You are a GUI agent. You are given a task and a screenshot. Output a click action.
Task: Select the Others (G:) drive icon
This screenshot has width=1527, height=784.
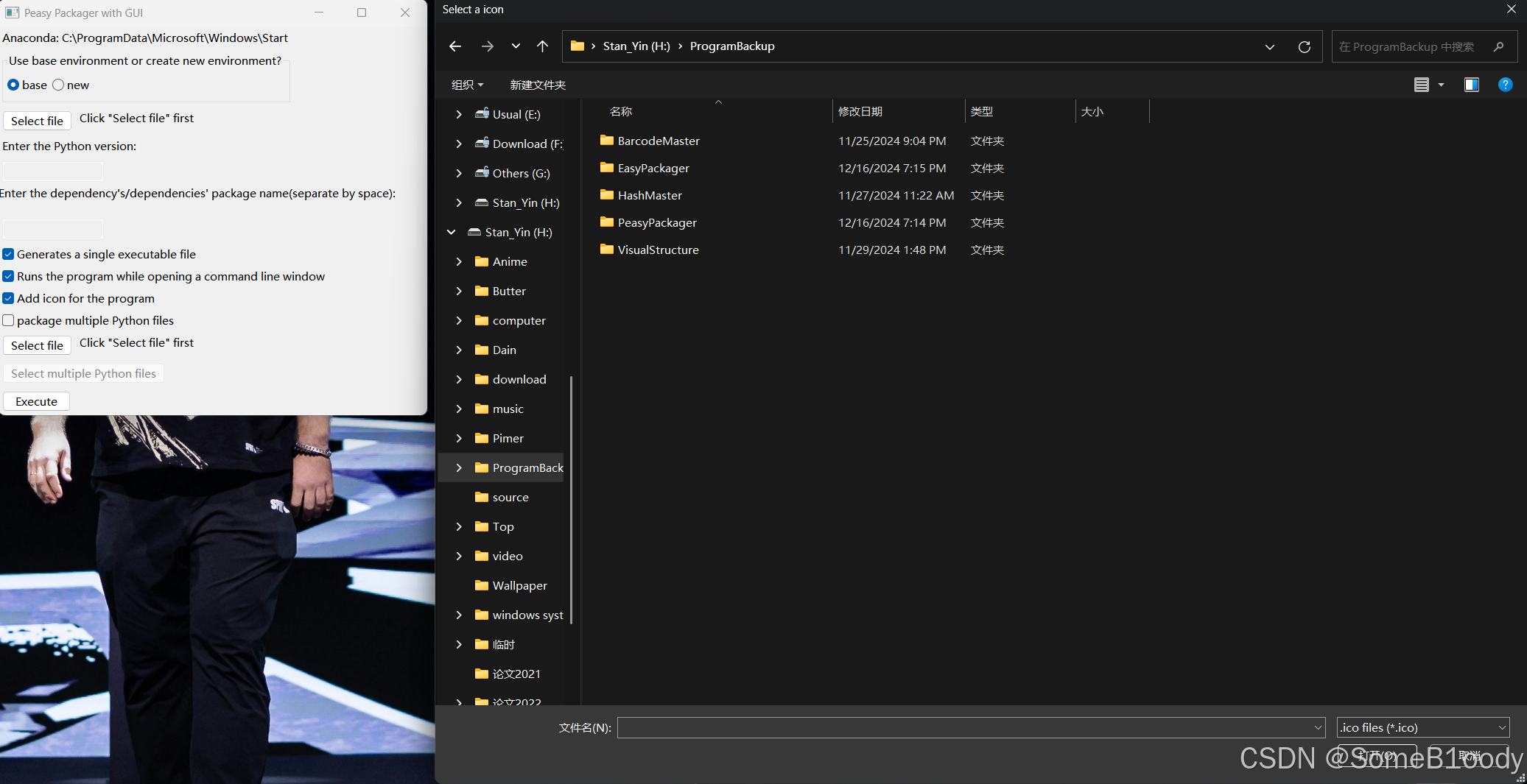[x=482, y=173]
